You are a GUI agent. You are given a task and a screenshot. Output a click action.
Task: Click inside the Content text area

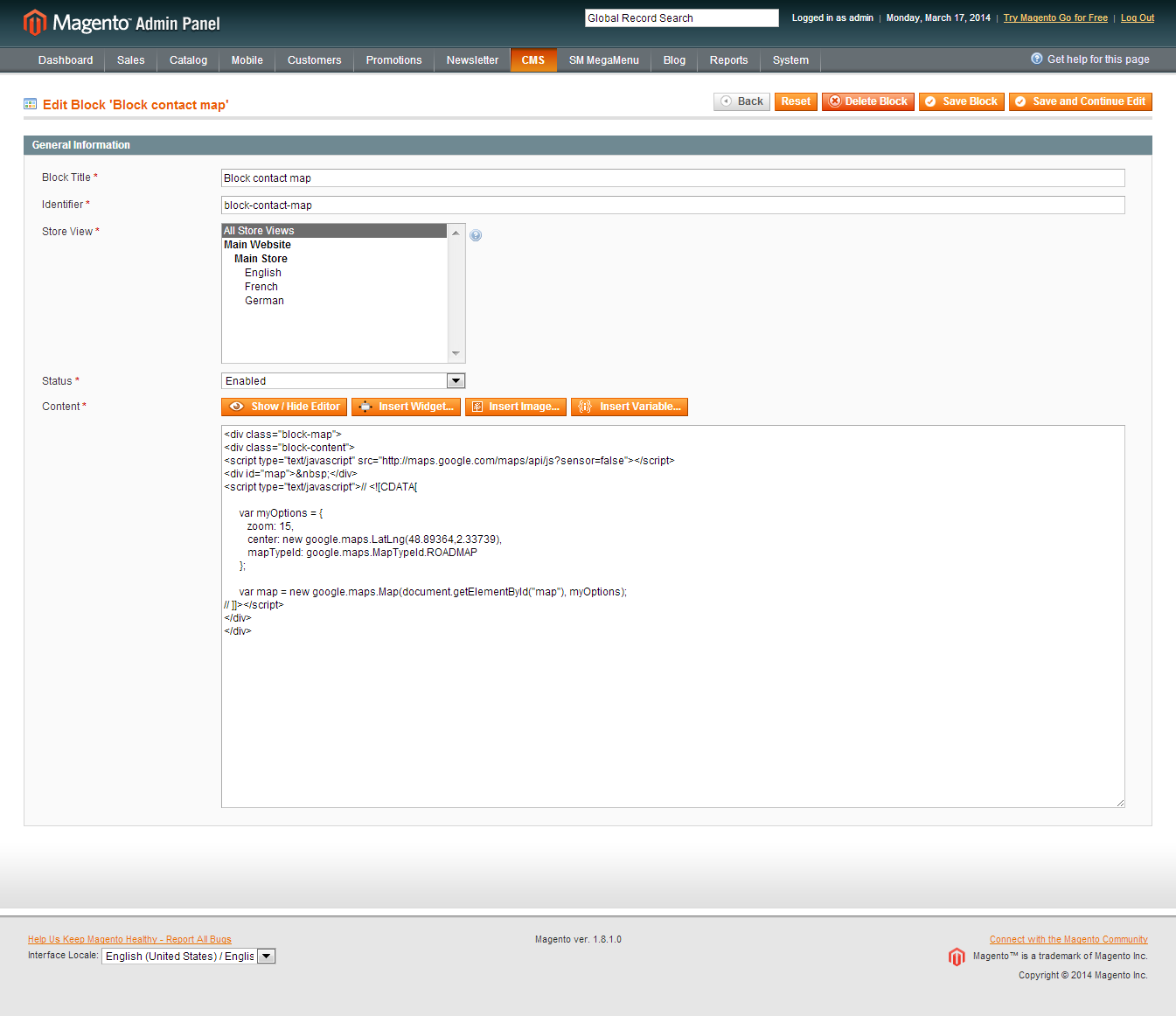(673, 616)
